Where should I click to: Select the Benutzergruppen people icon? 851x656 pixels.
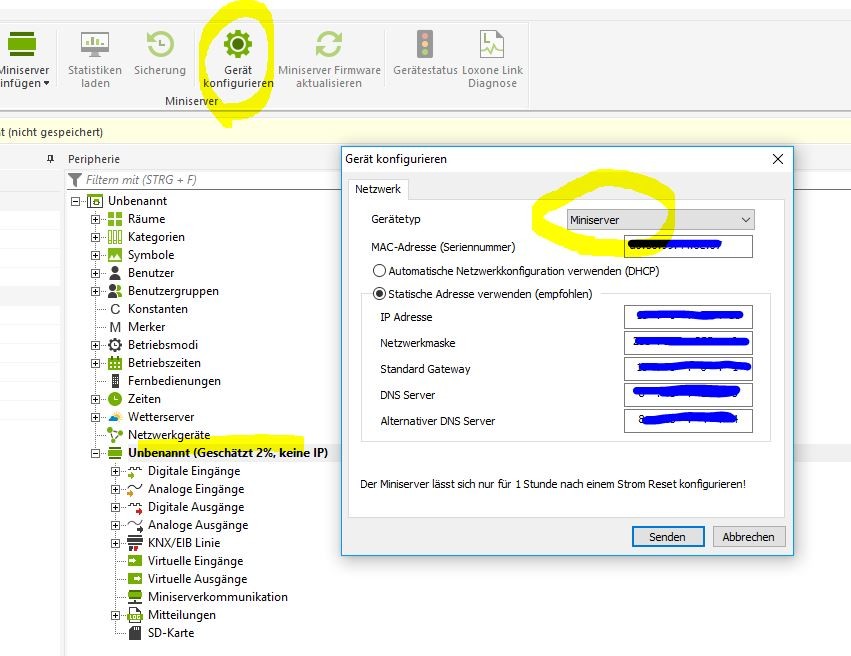(115, 291)
